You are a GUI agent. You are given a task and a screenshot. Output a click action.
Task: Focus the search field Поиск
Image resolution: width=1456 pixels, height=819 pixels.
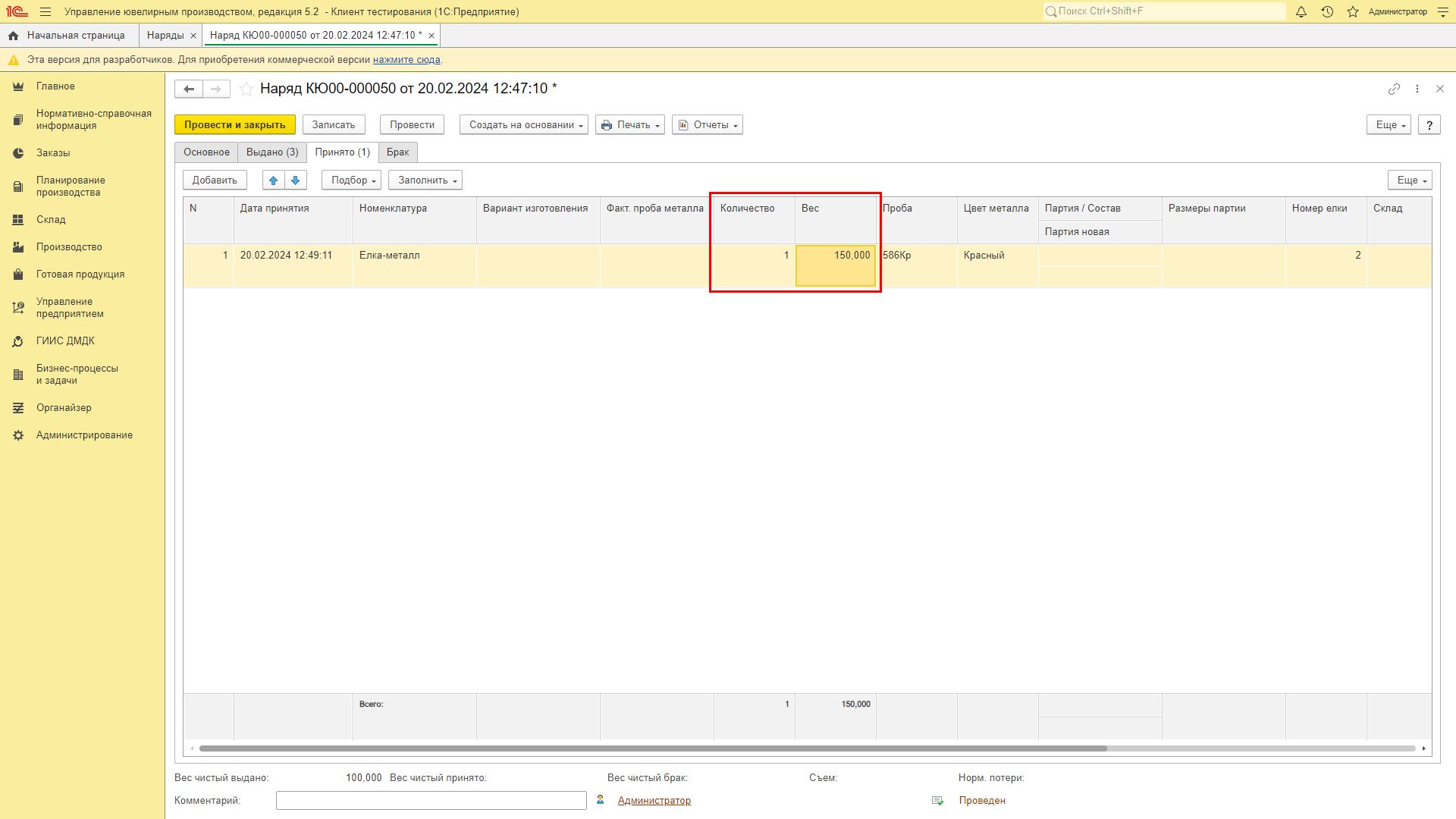(x=1164, y=11)
